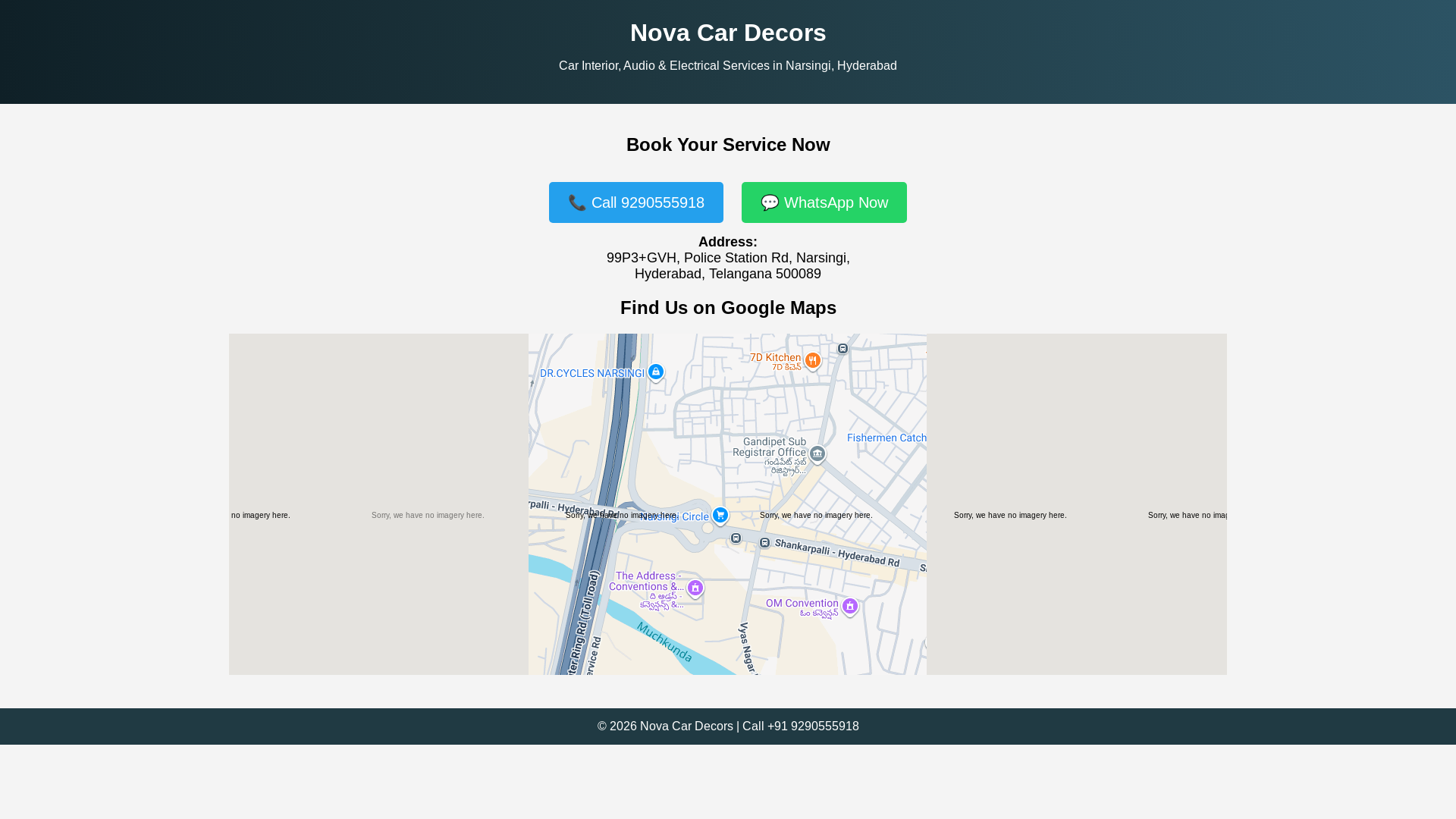
Task: Click the footer copyright and phone text
Action: click(x=728, y=726)
